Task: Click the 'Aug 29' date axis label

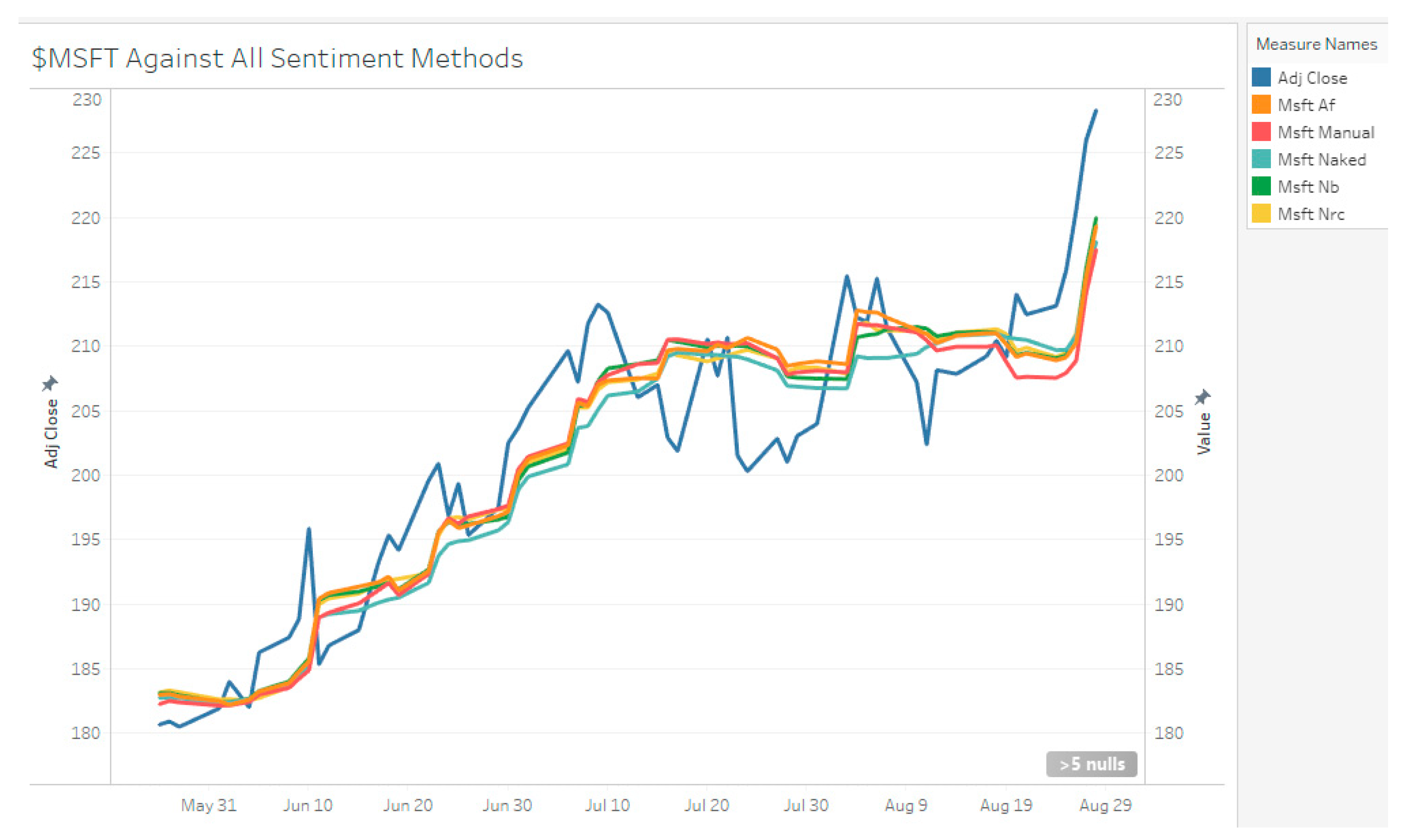Action: point(1105,805)
